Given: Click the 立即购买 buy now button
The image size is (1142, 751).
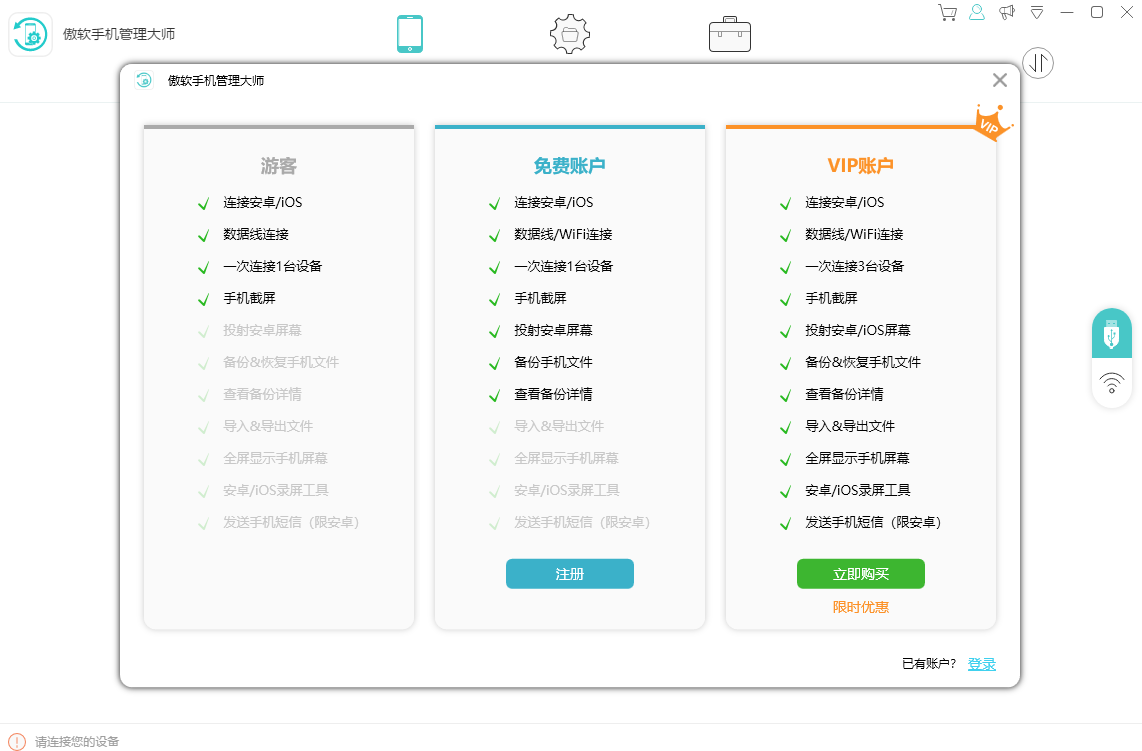Looking at the screenshot, I should (861, 574).
